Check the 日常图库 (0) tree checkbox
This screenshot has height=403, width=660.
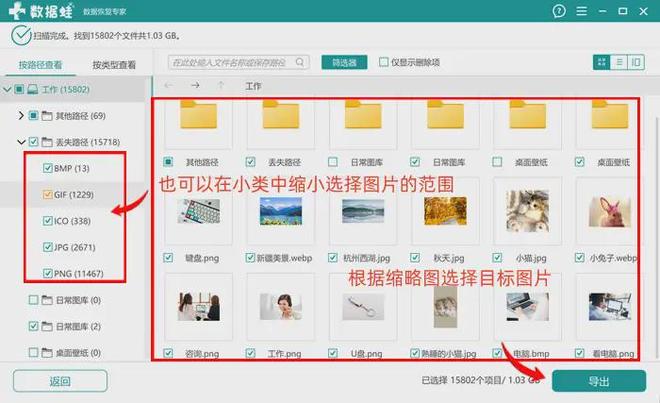click(x=33, y=300)
